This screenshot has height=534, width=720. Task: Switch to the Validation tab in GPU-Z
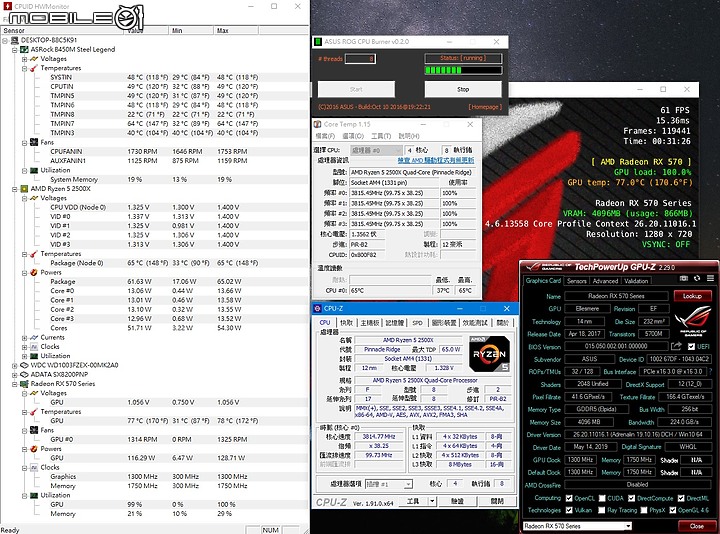pos(636,281)
